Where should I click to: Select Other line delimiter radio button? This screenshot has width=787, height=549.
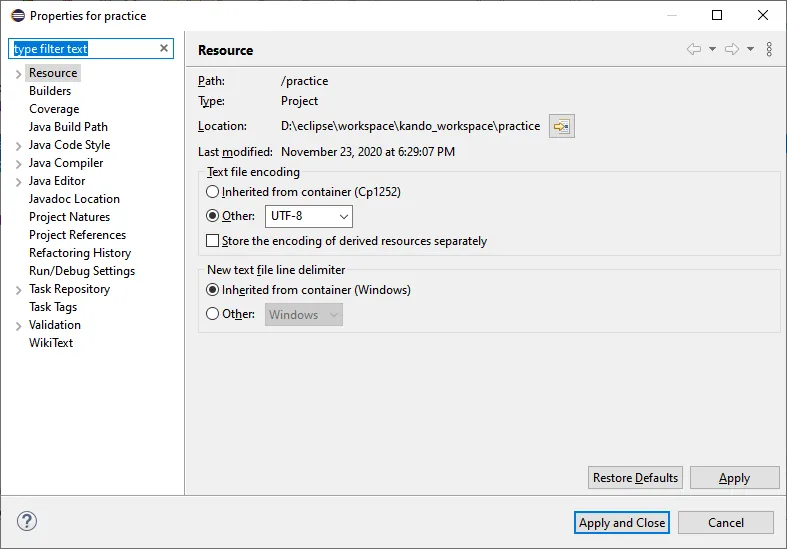coord(212,314)
